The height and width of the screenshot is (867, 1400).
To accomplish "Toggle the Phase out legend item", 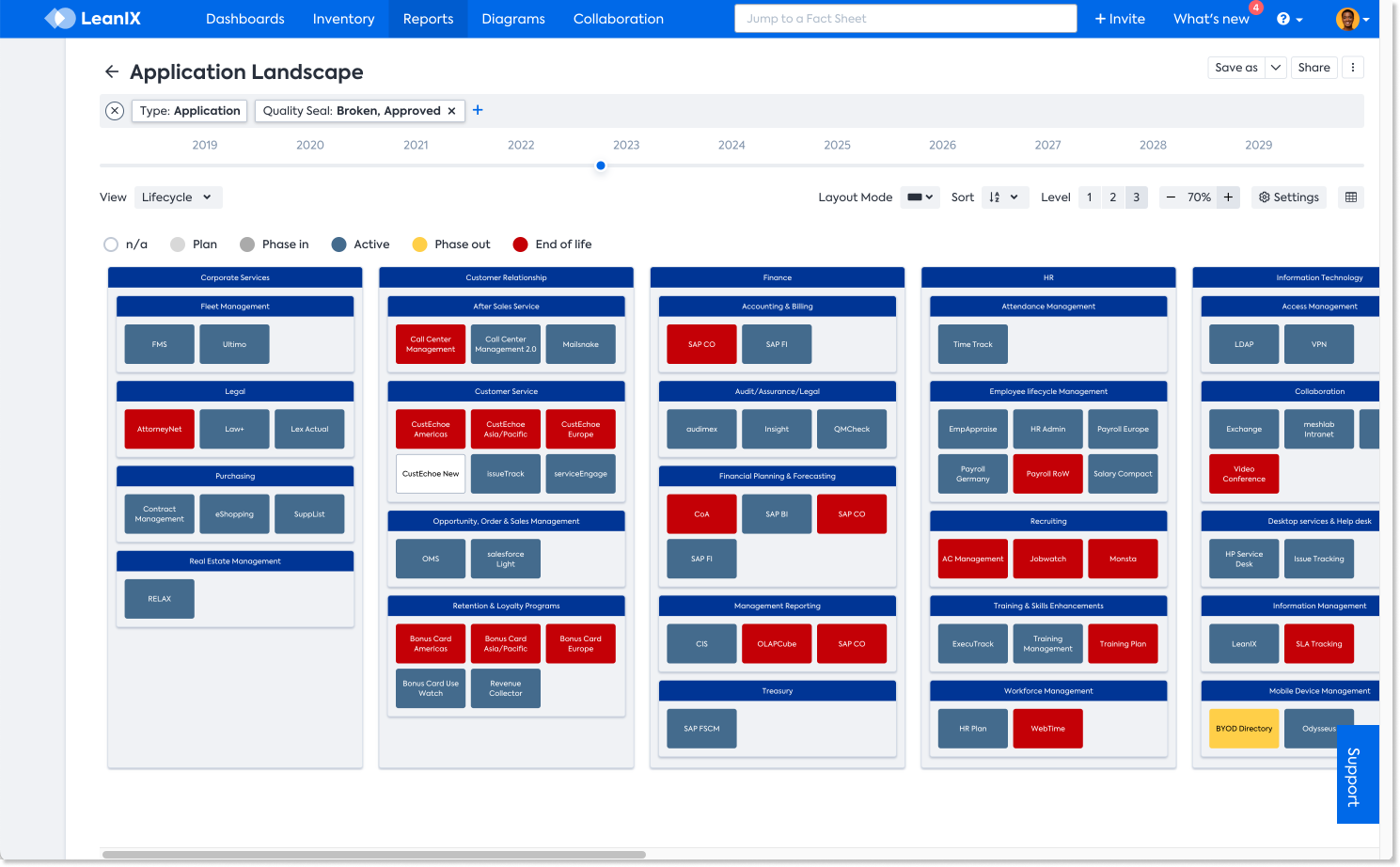I will click(x=451, y=244).
